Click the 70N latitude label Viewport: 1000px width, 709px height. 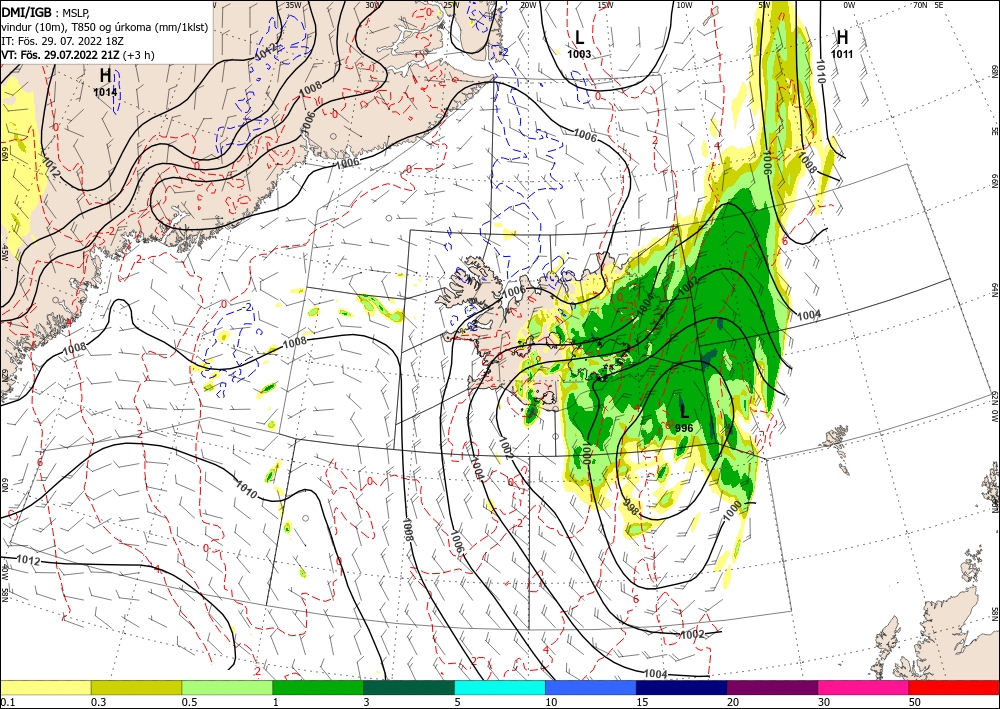click(920, 5)
